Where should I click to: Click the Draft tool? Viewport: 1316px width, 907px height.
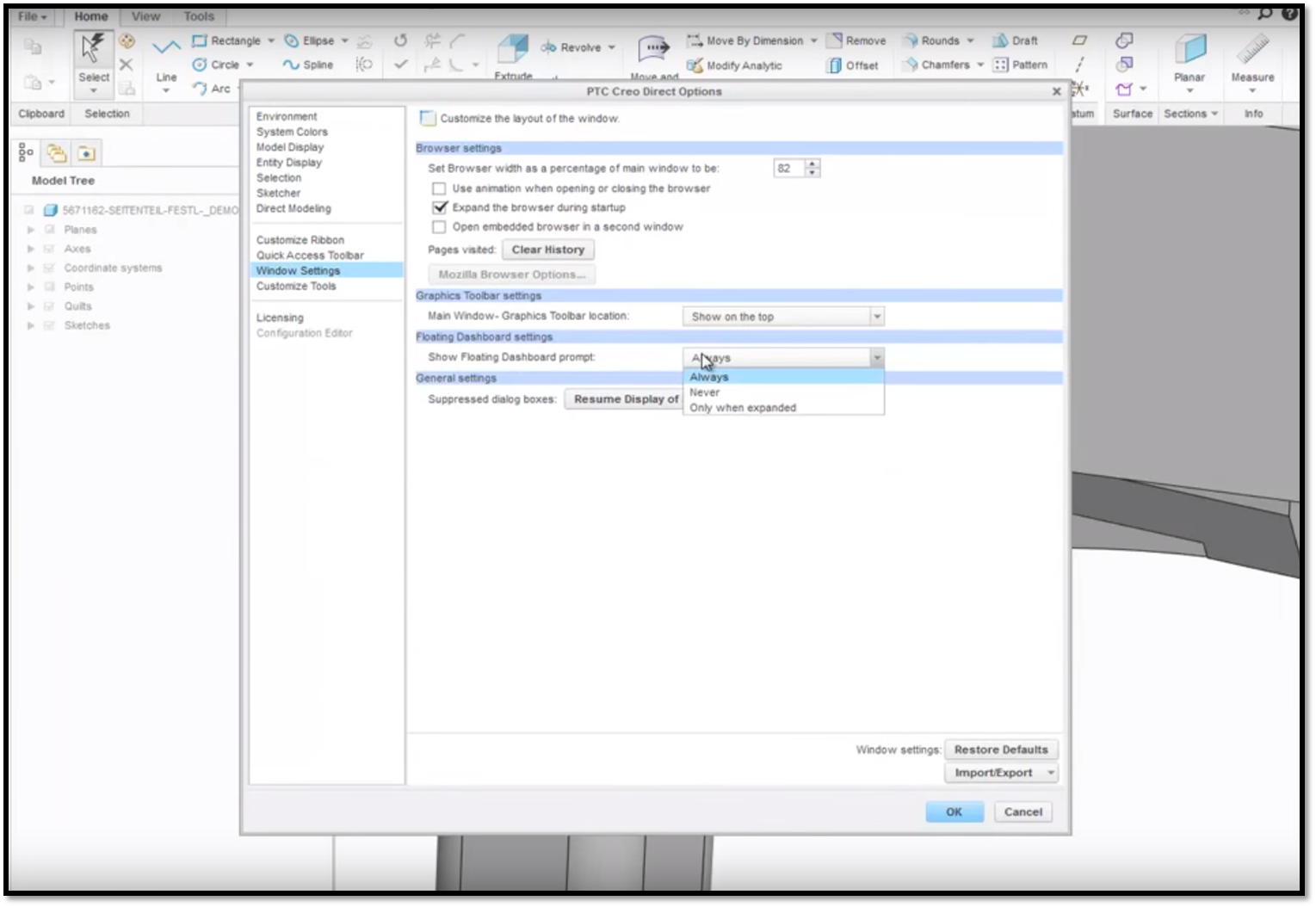(1016, 40)
